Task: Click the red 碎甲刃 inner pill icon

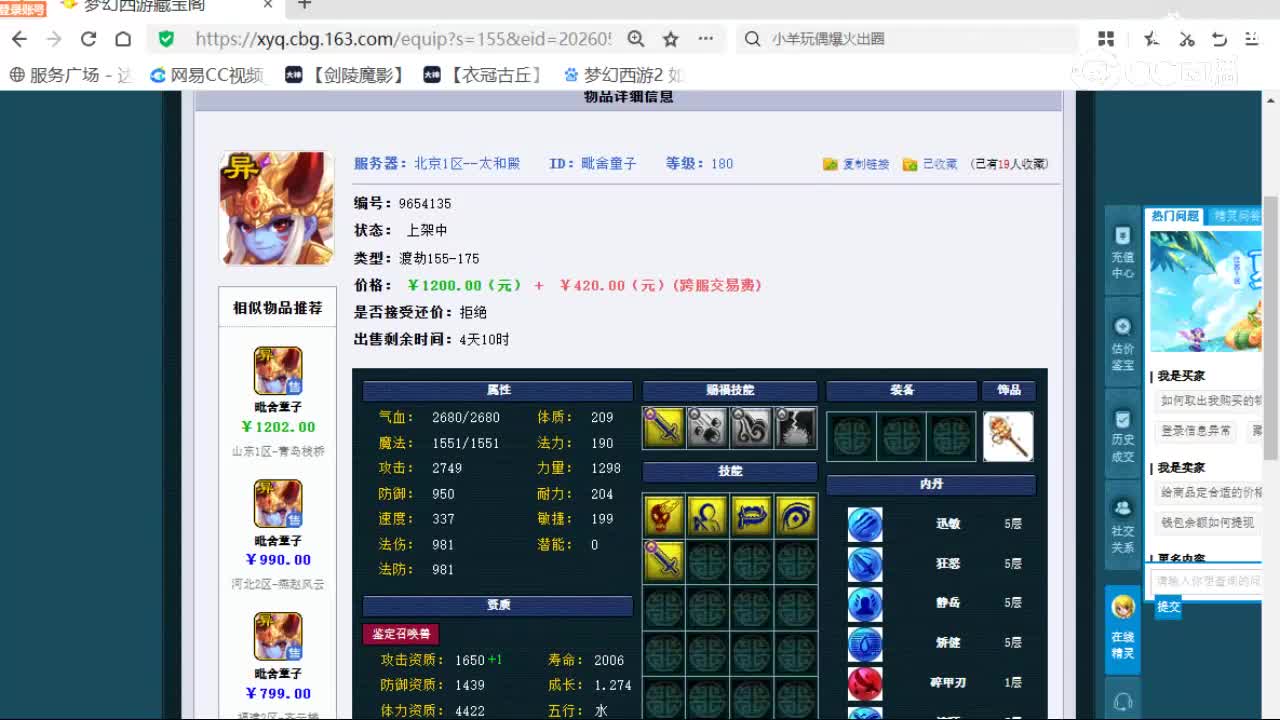Action: [x=865, y=683]
